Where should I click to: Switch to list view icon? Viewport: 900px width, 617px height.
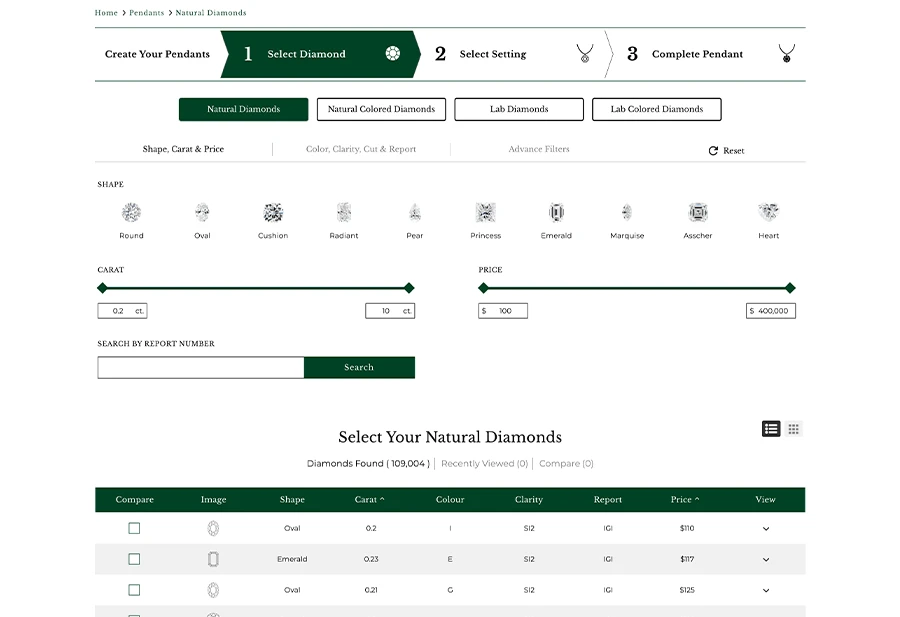pyautogui.click(x=771, y=429)
